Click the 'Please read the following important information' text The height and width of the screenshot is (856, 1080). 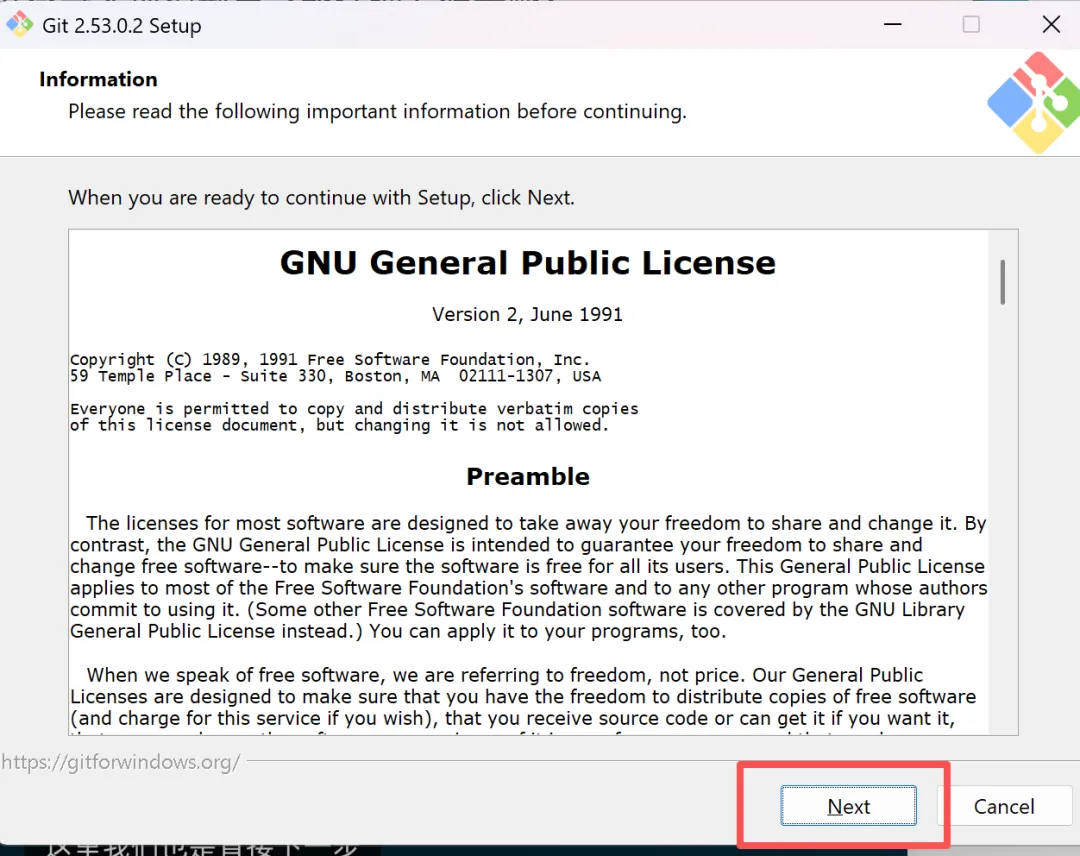pyautogui.click(x=377, y=112)
